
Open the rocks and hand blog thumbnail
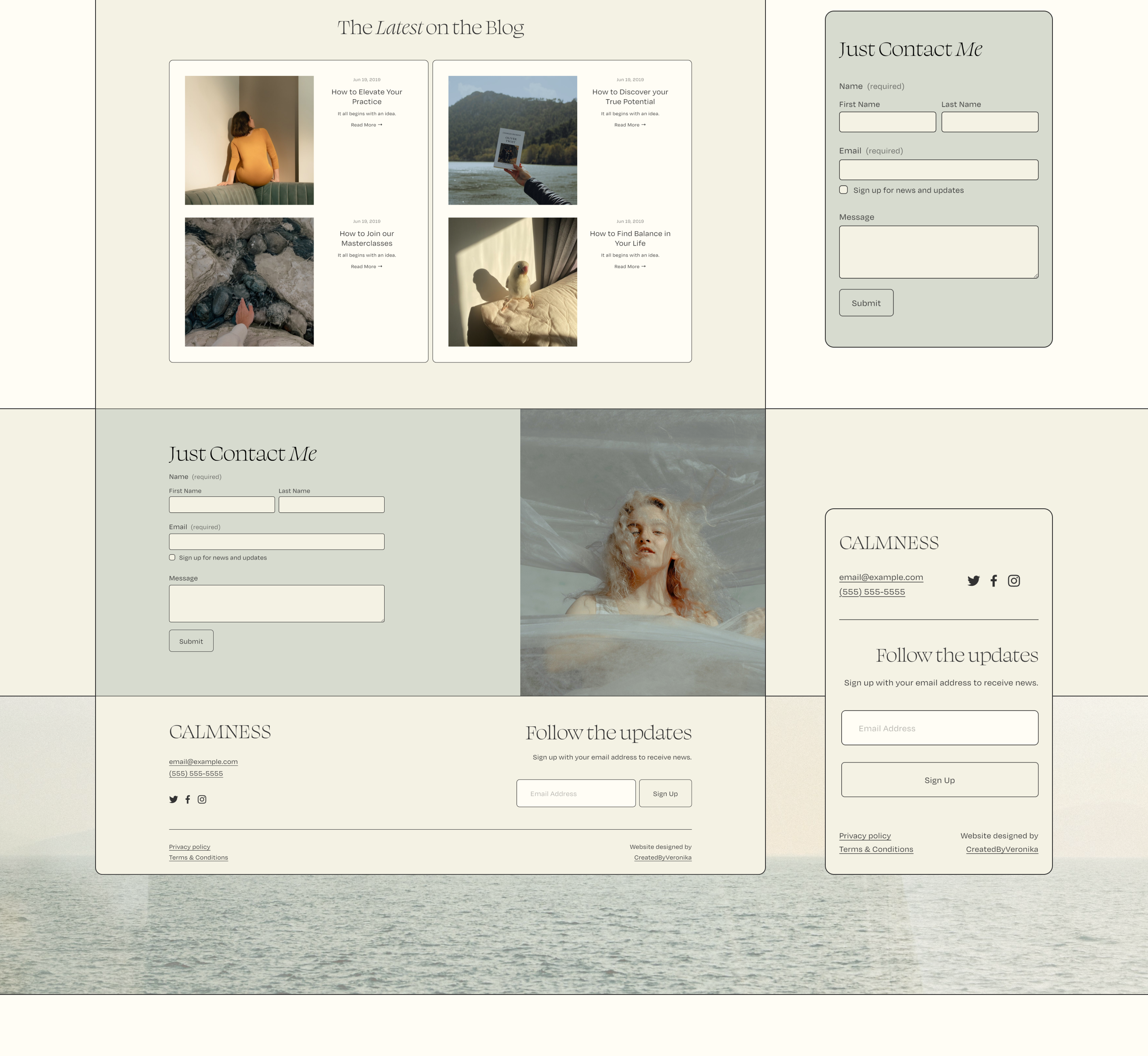tap(249, 282)
